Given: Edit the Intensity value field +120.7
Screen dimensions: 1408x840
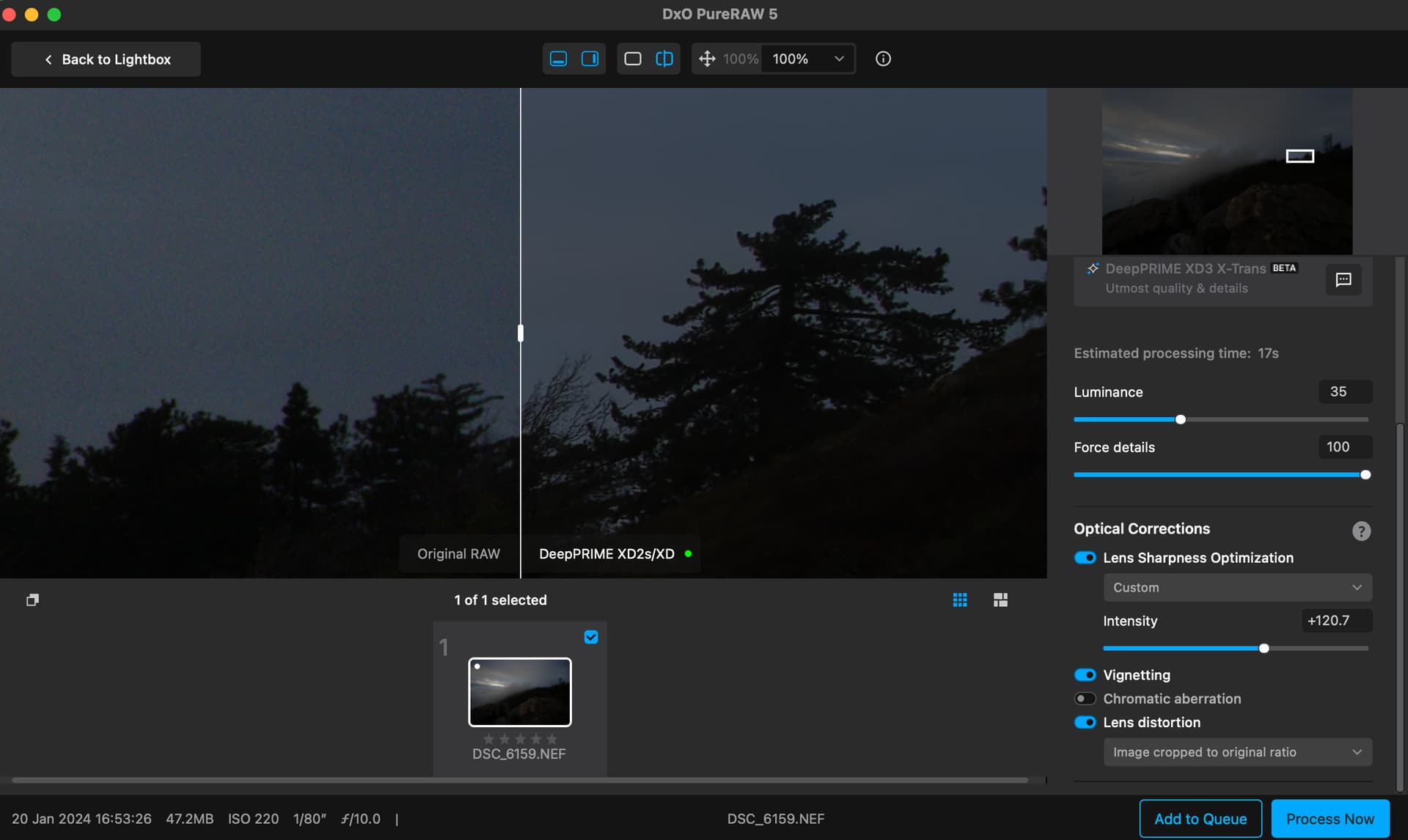Looking at the screenshot, I should tap(1336, 620).
